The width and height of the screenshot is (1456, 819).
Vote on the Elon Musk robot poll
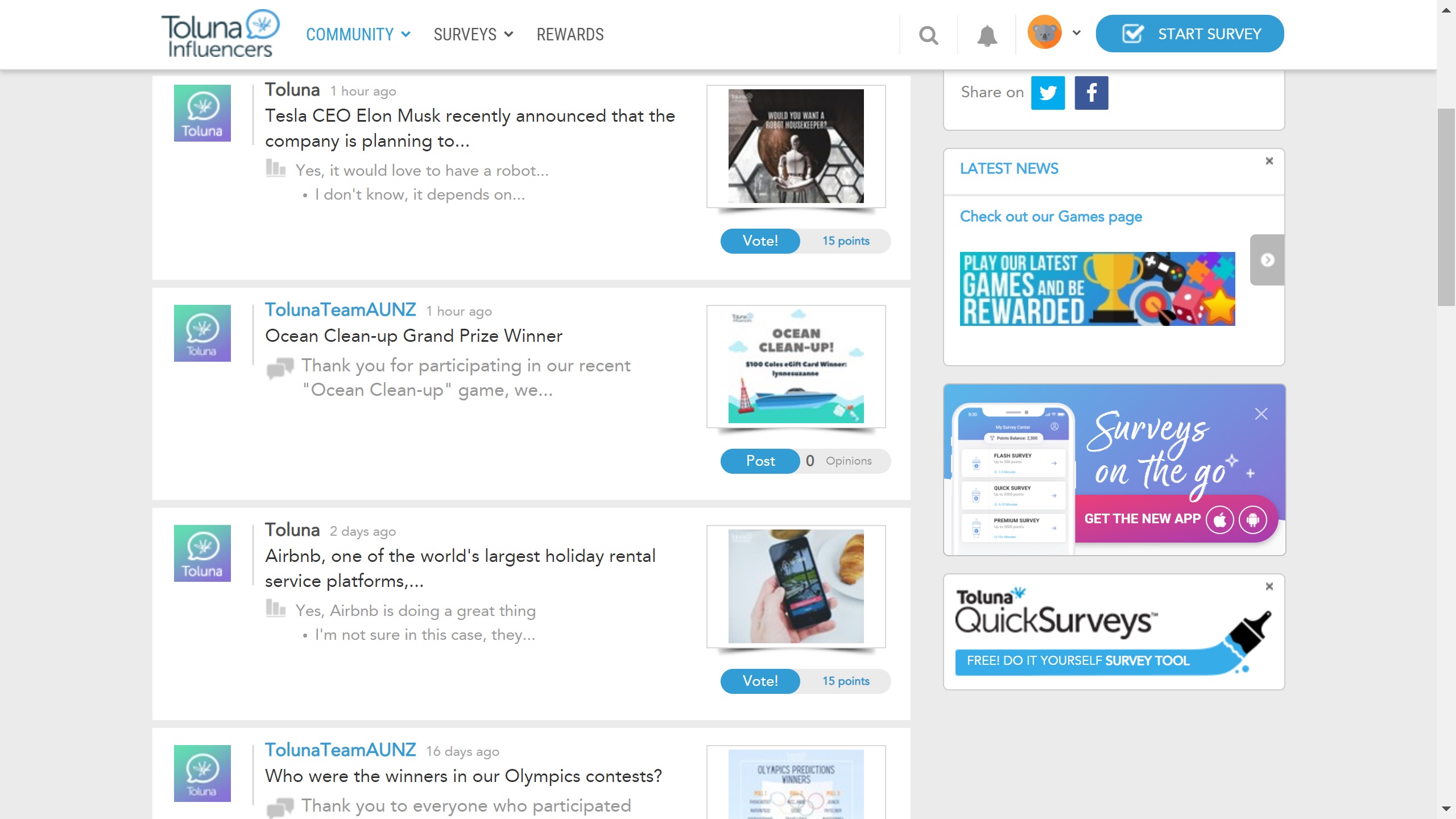tap(760, 241)
